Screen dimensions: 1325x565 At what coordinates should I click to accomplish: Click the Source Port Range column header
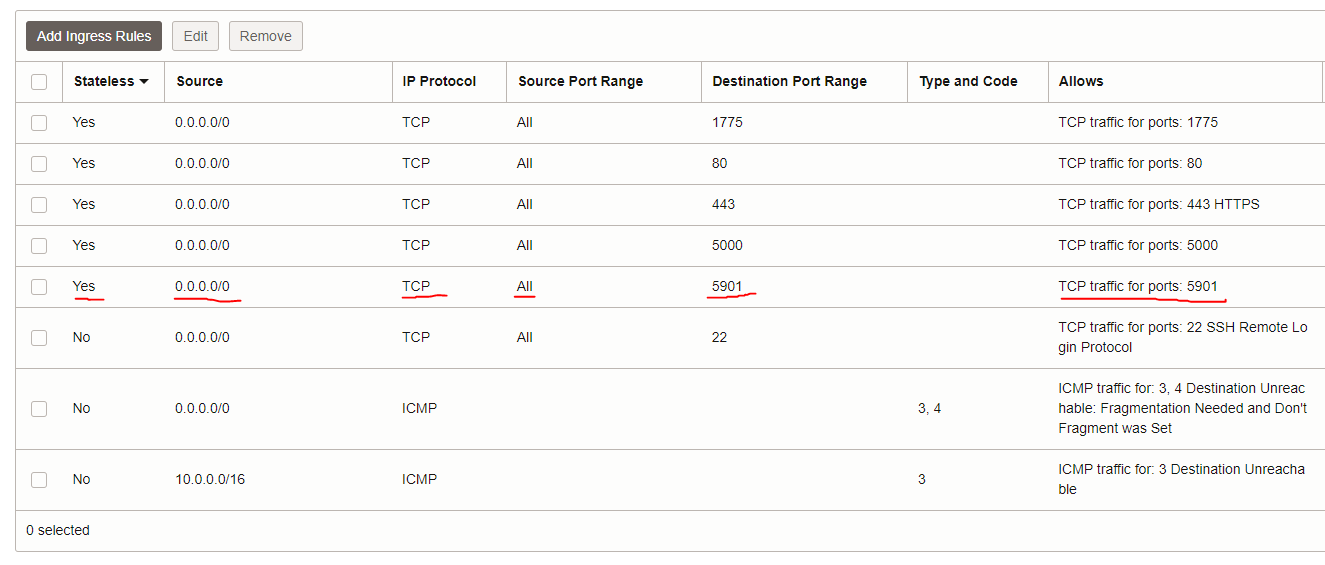(x=580, y=82)
